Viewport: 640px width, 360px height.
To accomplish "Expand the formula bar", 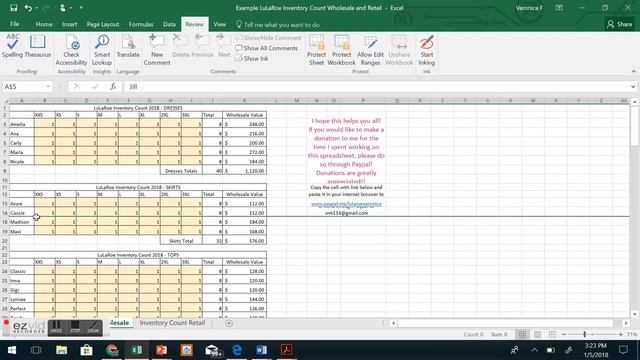I will (633, 87).
